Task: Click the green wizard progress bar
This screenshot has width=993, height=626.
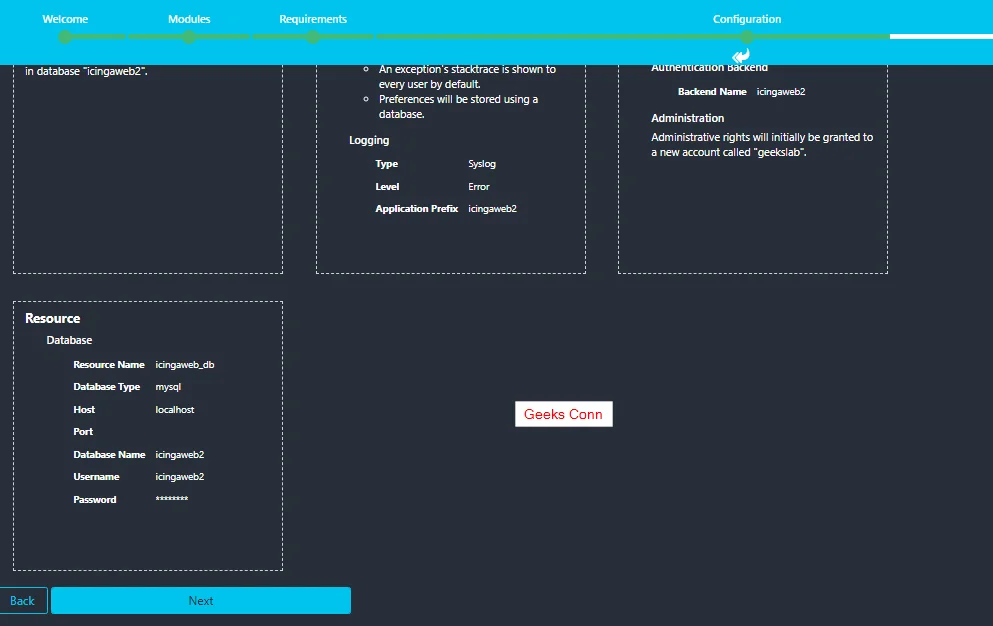Action: pos(500,36)
